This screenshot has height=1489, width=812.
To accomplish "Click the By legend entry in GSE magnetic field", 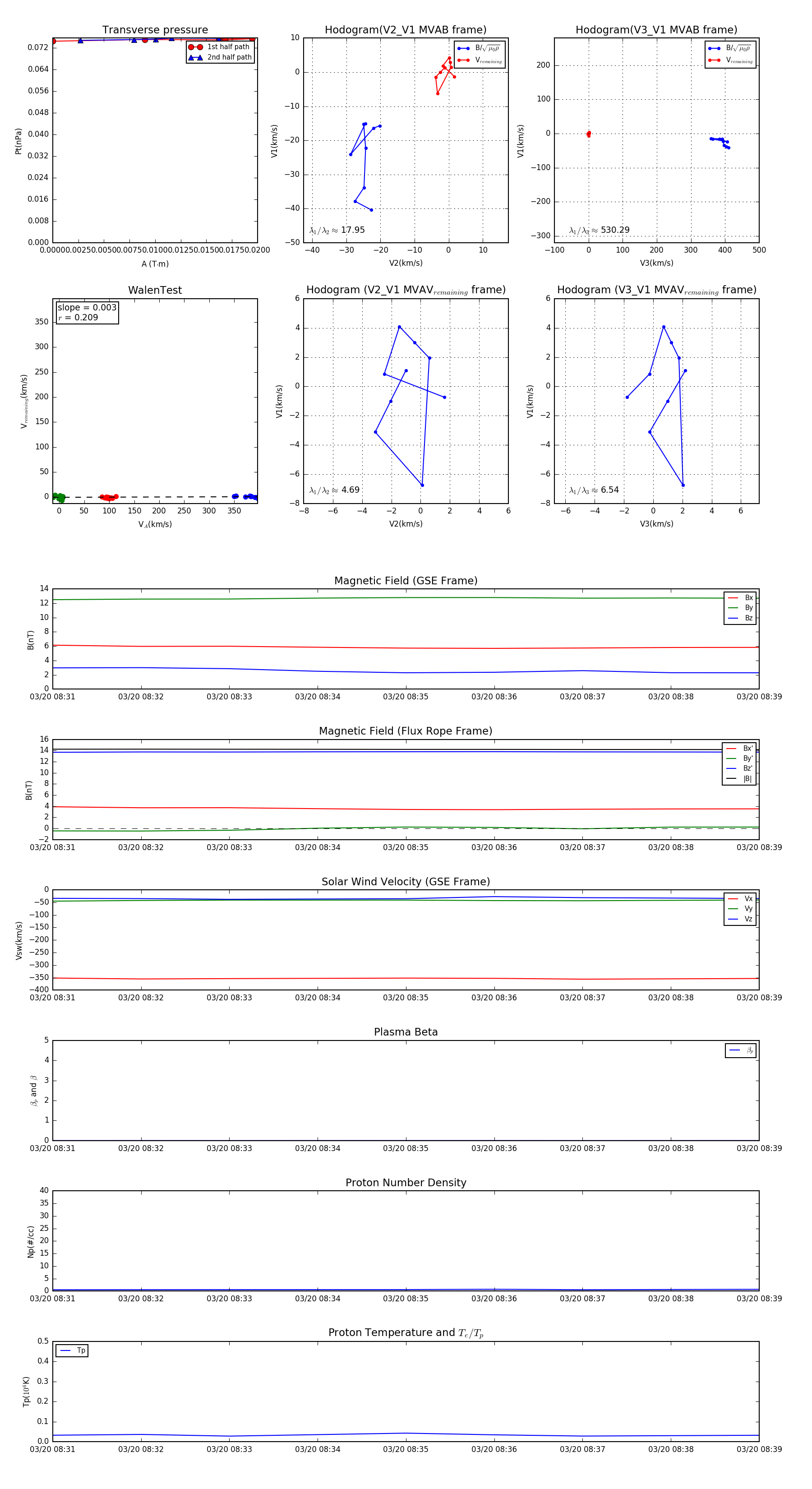I will click(740, 607).
